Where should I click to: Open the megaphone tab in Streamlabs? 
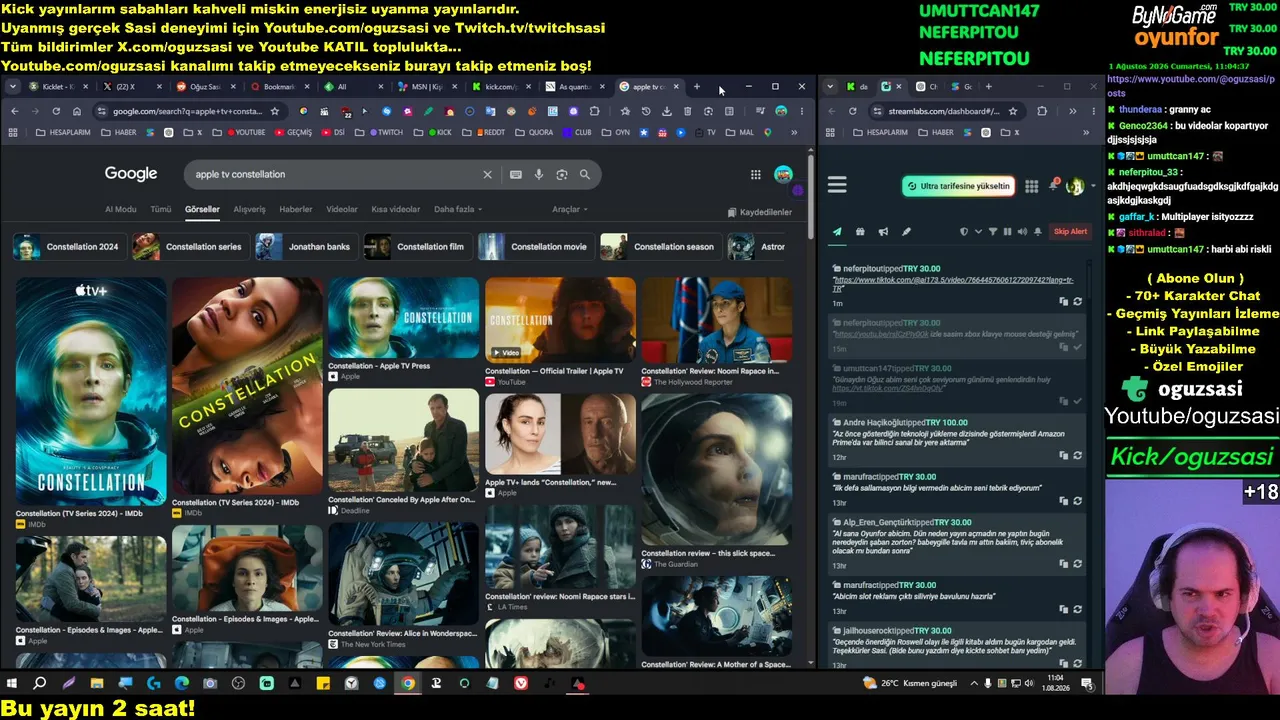coord(883,232)
